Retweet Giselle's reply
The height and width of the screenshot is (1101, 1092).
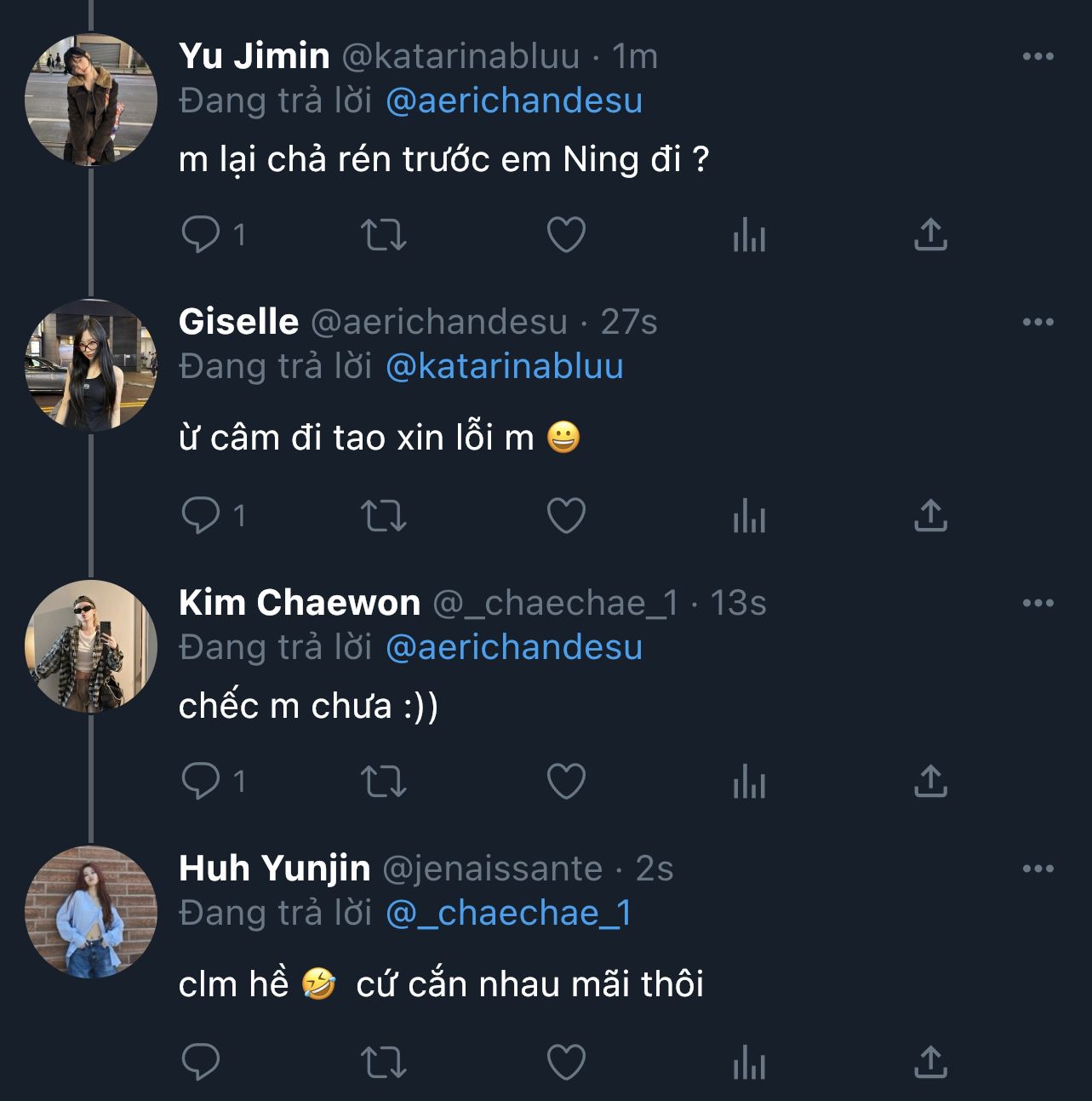pos(383,516)
